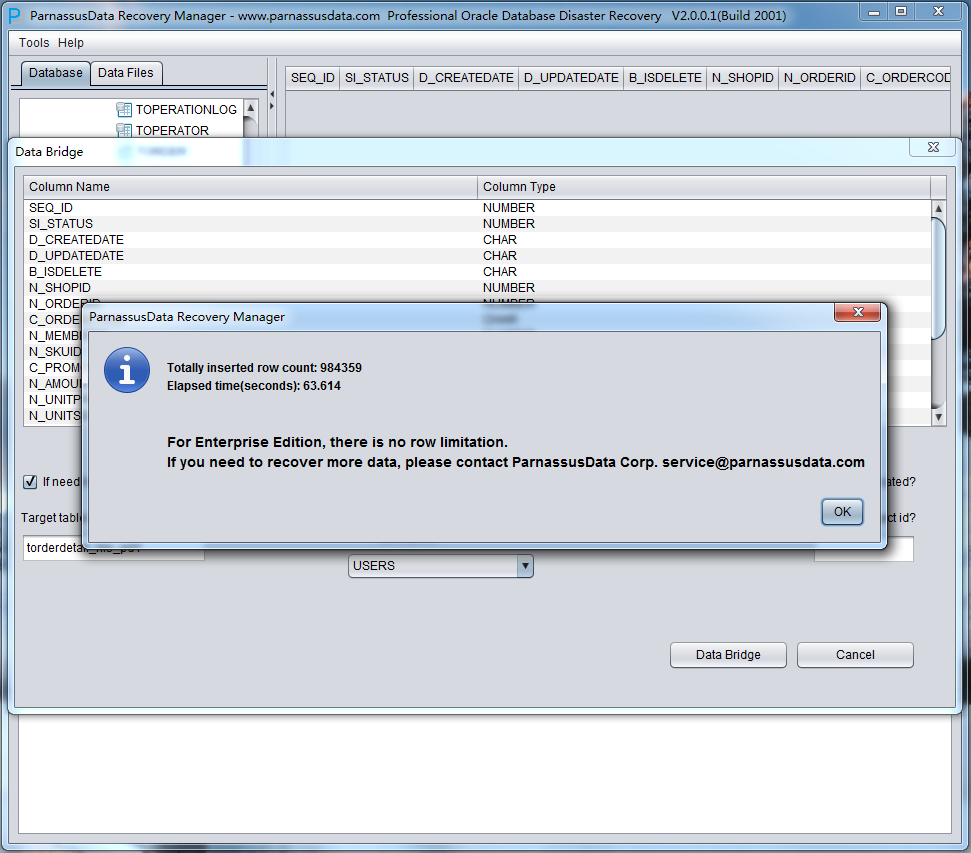The width and height of the screenshot is (971, 853).
Task: Click the ParnassusData 'P' application icon
Action: click(14, 16)
